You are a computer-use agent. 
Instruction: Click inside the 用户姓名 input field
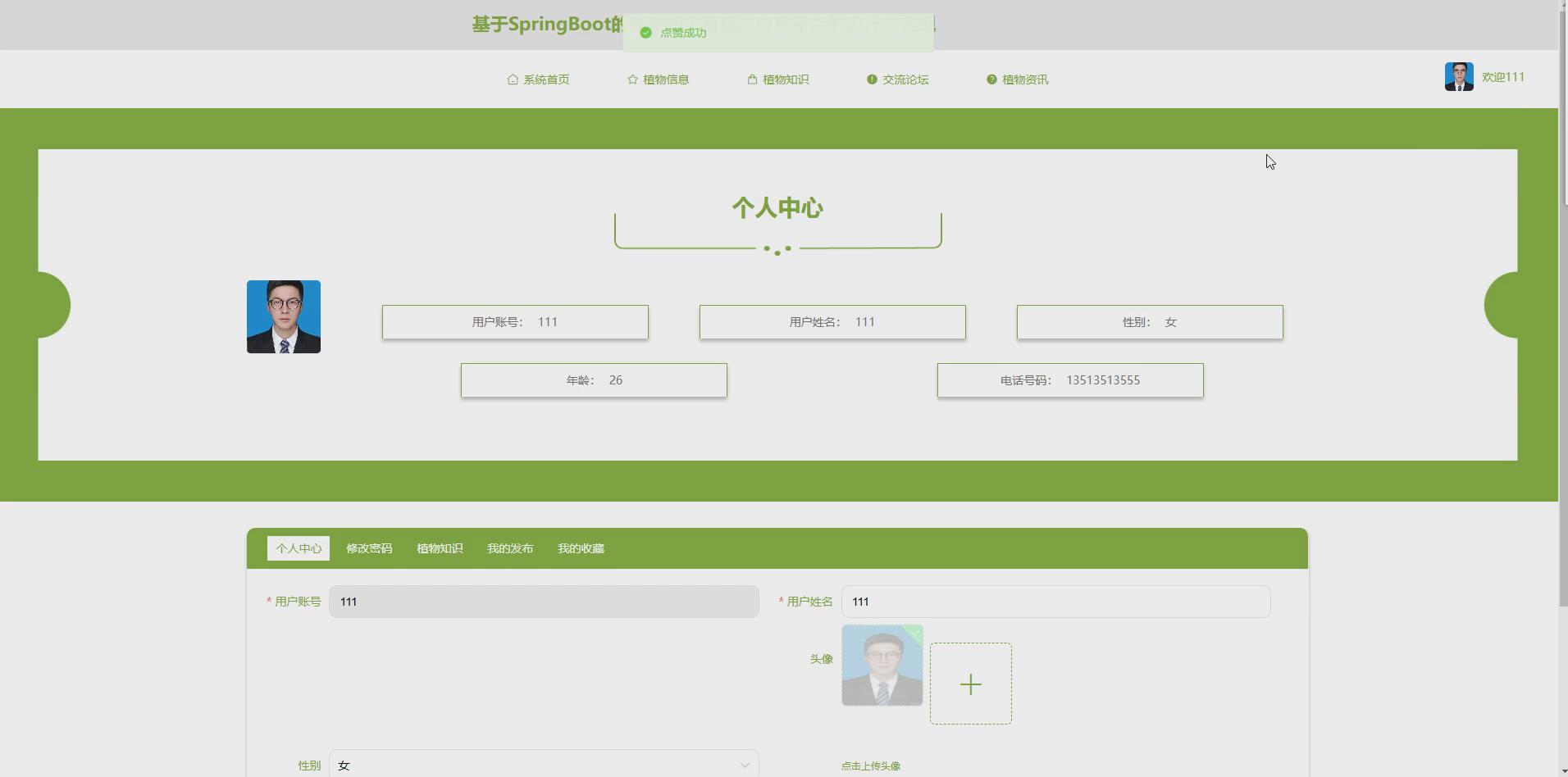[1055, 601]
